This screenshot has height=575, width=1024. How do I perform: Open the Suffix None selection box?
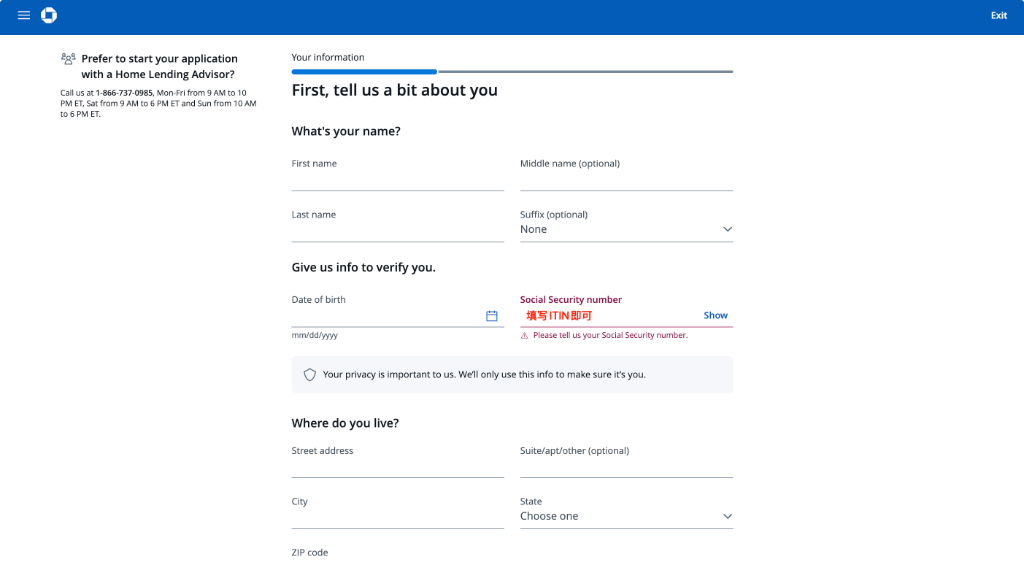(626, 229)
